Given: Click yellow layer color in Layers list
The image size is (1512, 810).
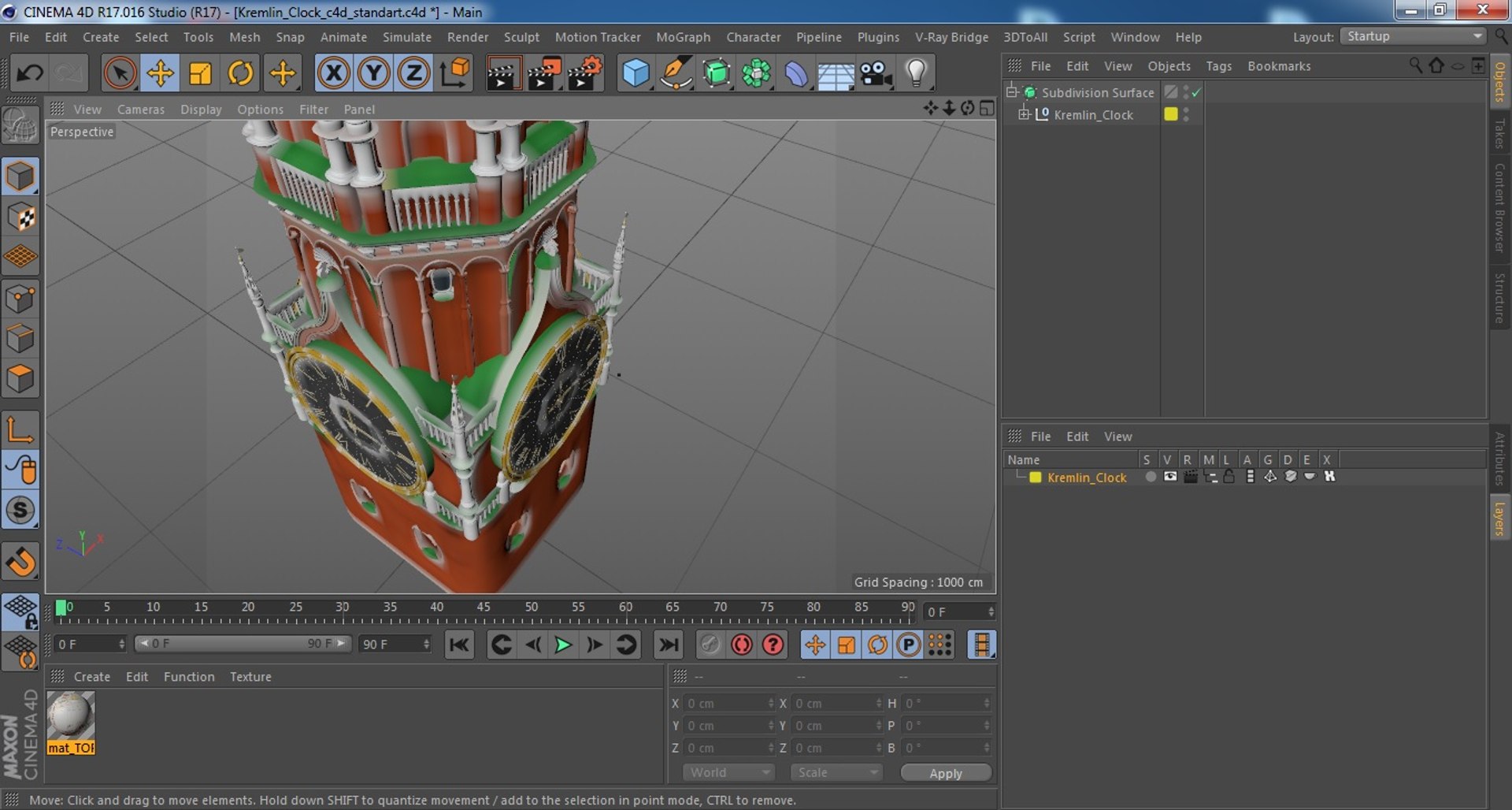Looking at the screenshot, I should [x=1036, y=477].
